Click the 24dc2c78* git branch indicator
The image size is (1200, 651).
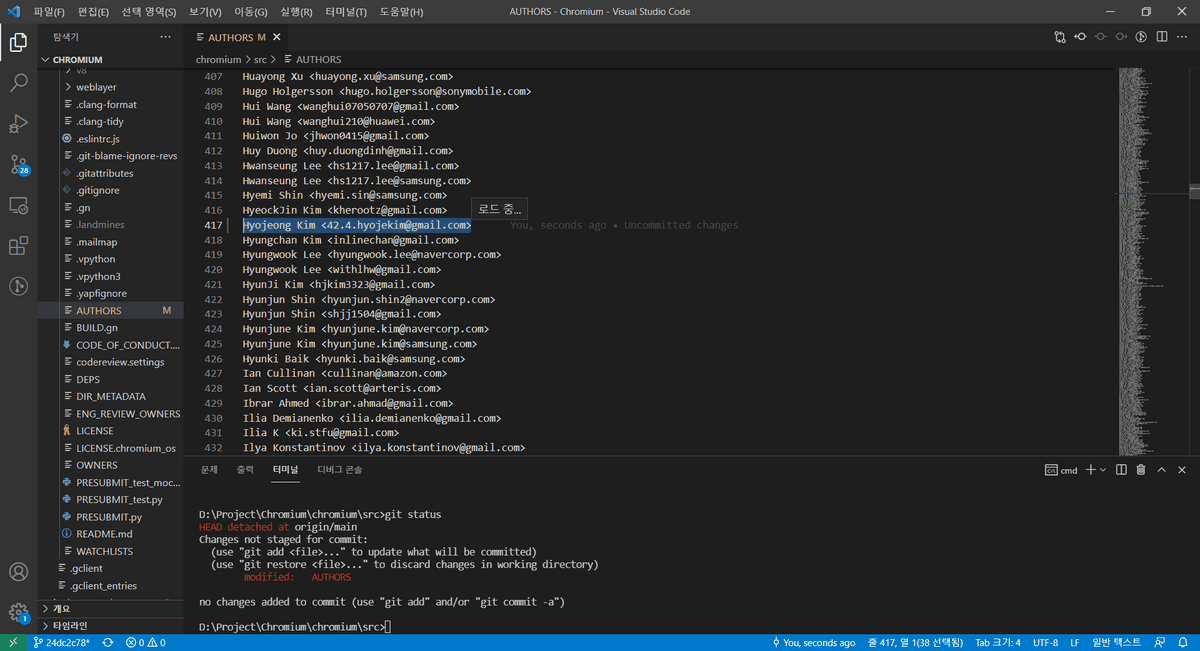tap(61, 642)
